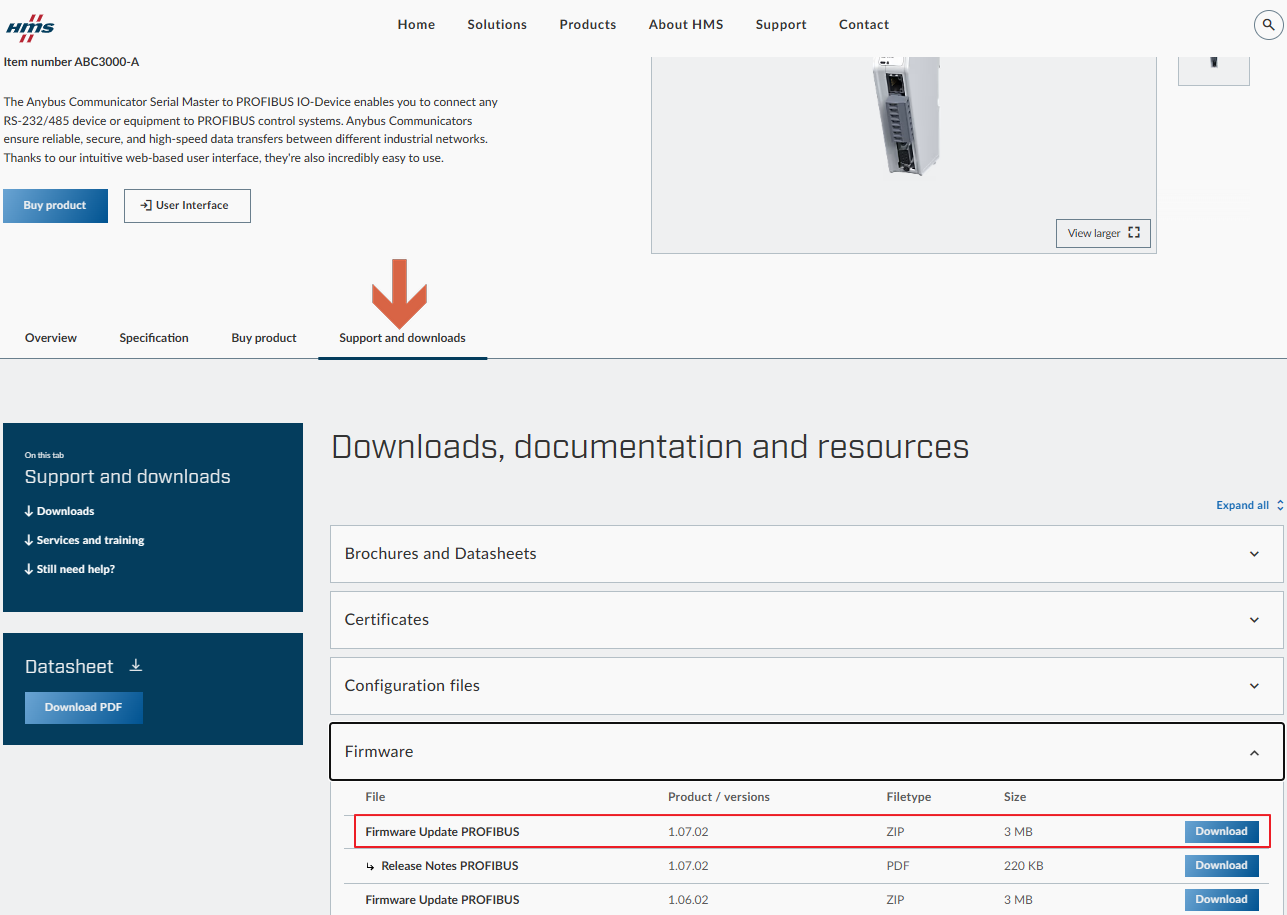Click the product thumbnail image
Screen dimensions: 1287x915
1214,70
